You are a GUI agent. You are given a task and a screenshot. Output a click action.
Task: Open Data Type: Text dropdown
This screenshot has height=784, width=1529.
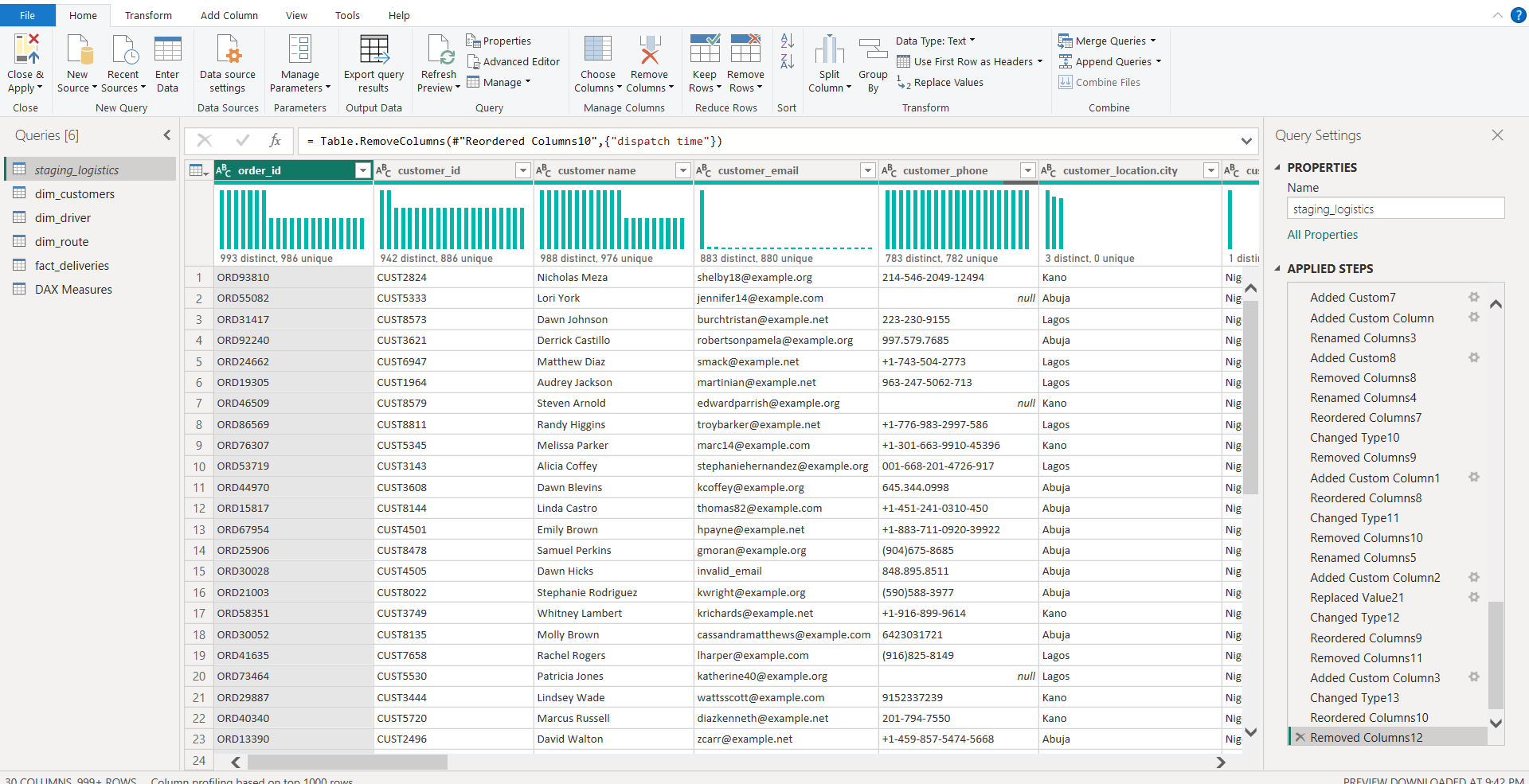coord(935,41)
